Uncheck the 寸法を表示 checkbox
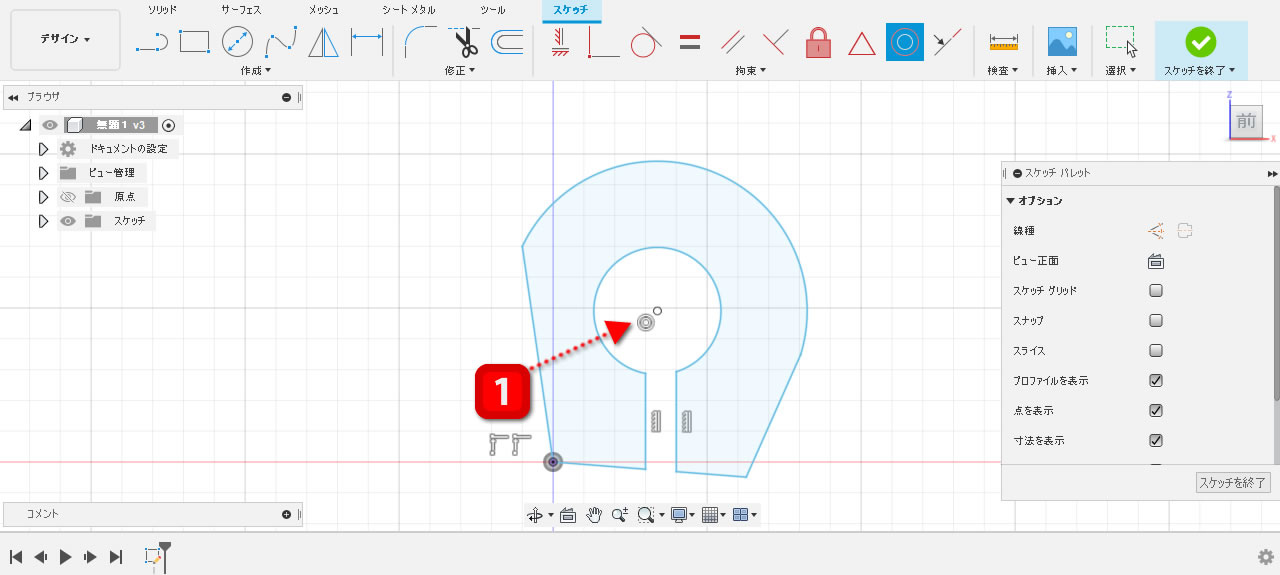 pyautogui.click(x=1156, y=441)
